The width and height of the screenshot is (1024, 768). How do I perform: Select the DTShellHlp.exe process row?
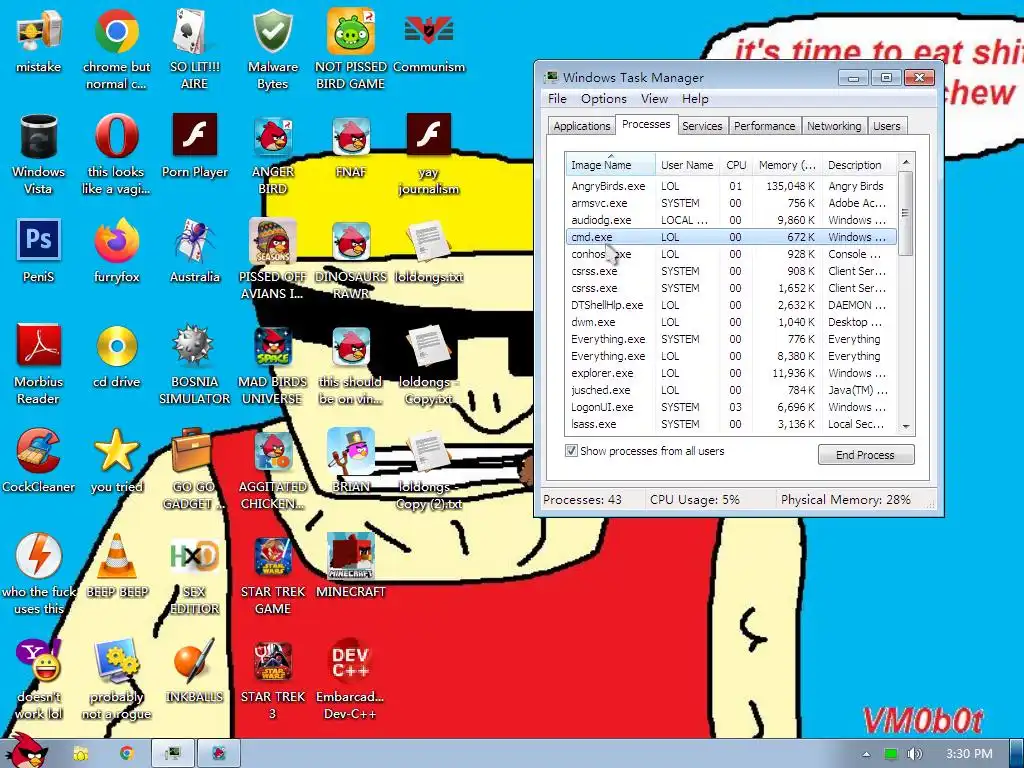point(731,305)
